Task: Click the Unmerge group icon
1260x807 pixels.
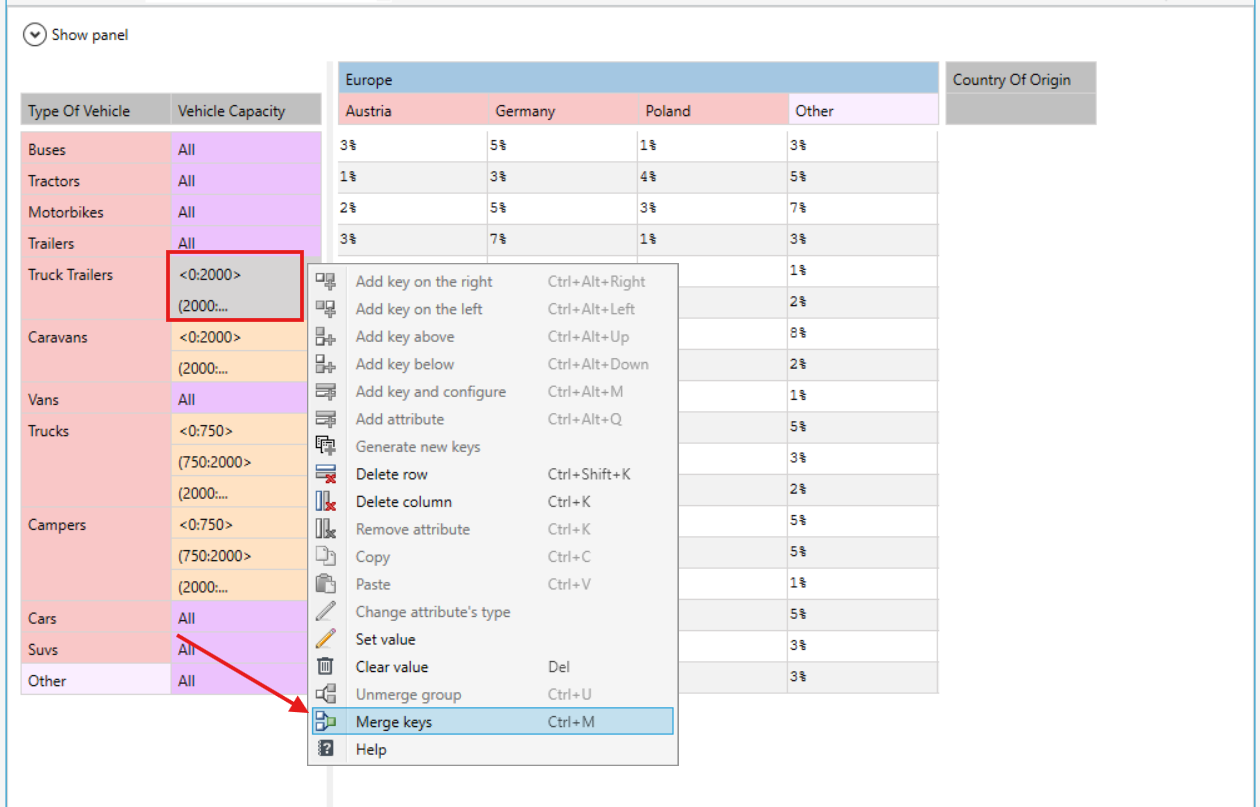Action: (326, 694)
